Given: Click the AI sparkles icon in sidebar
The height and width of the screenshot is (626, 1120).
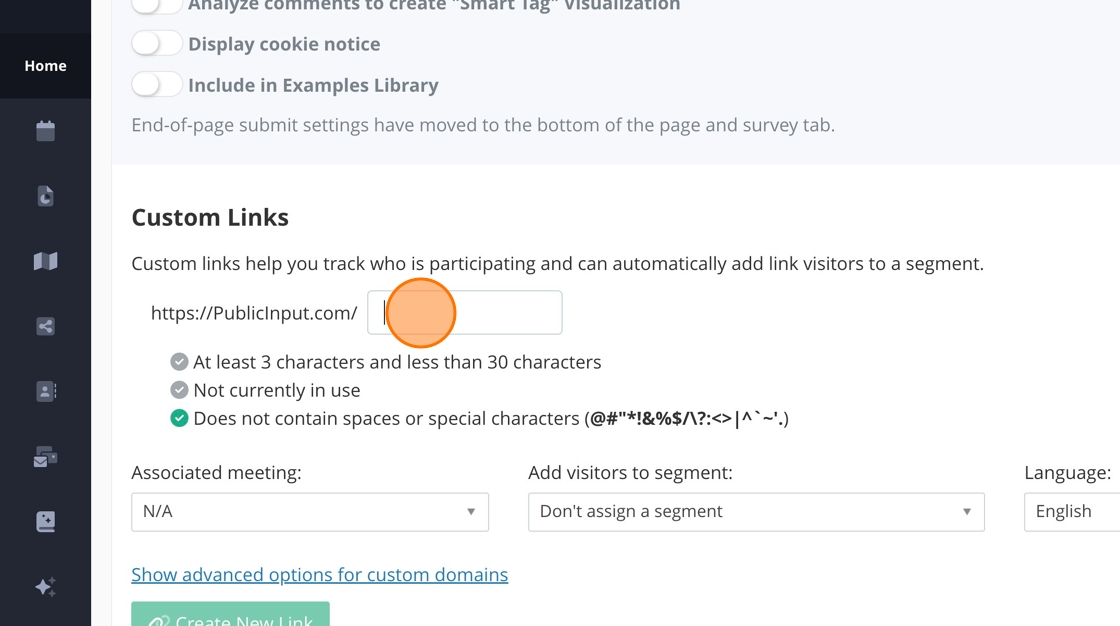Looking at the screenshot, I should pos(45,587).
